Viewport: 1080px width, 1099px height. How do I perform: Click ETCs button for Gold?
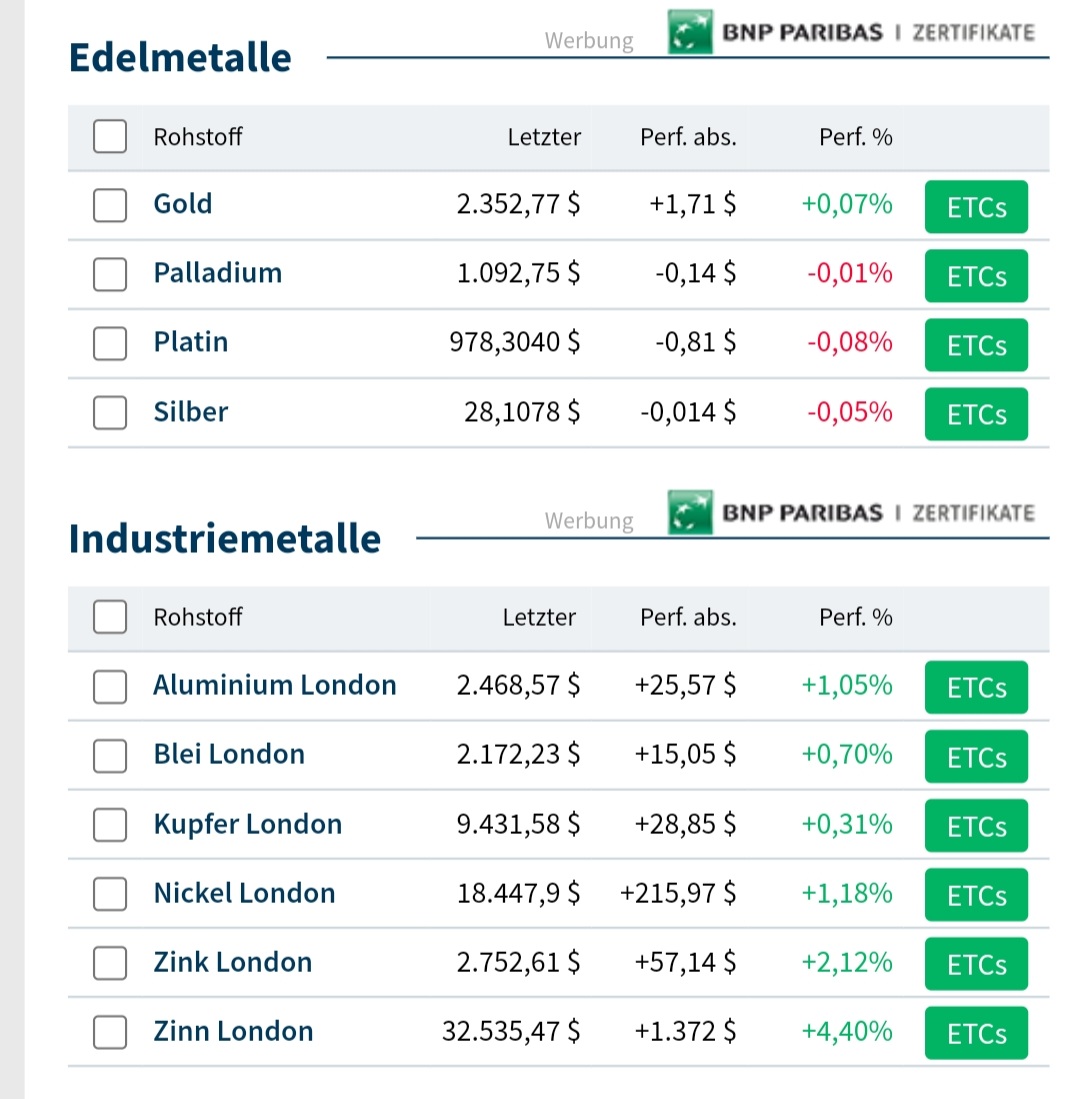(x=976, y=207)
